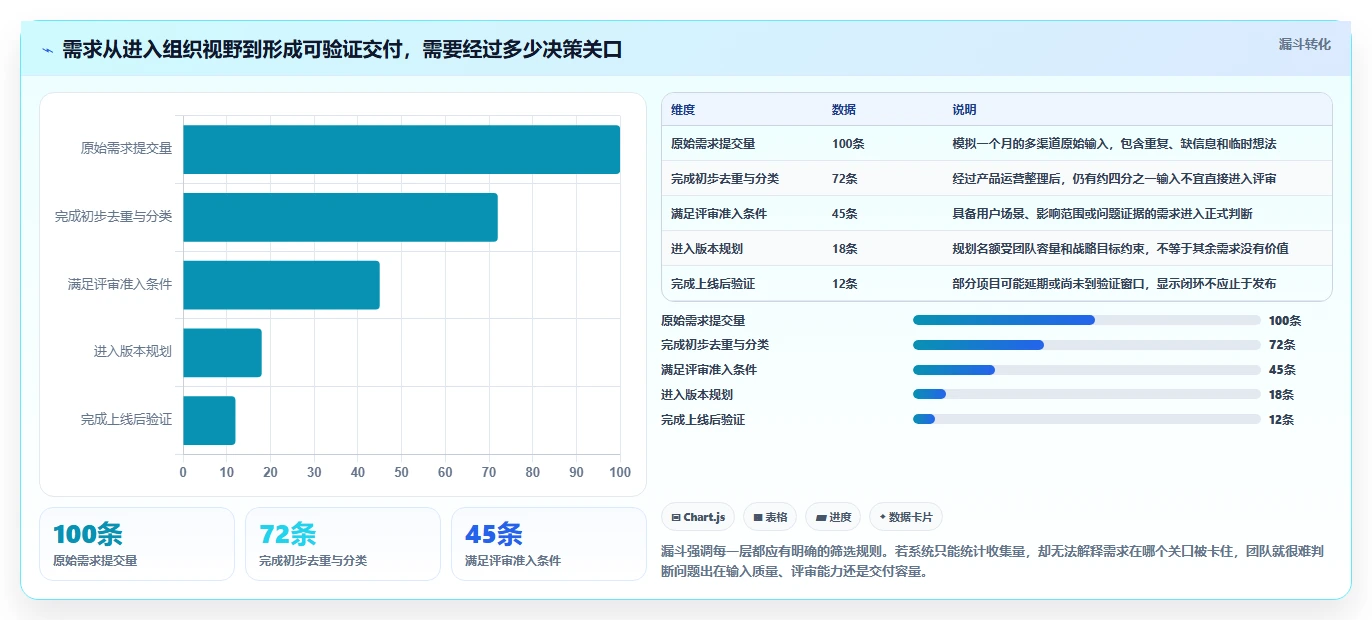Click the 漏斗转化 tag in the header

point(1304,44)
